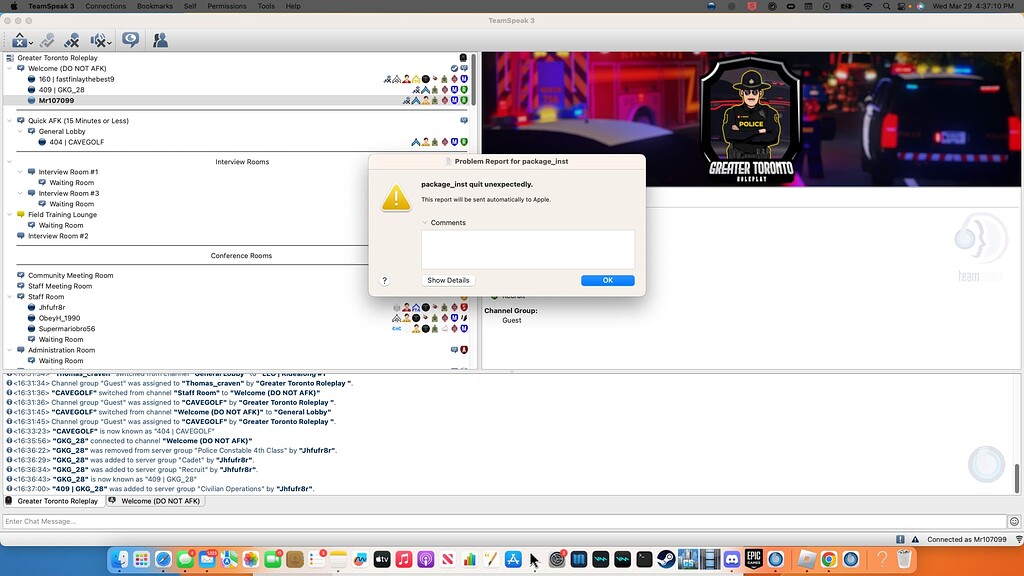Click the server icon beside Greater Toronto Roleplay

(10, 57)
